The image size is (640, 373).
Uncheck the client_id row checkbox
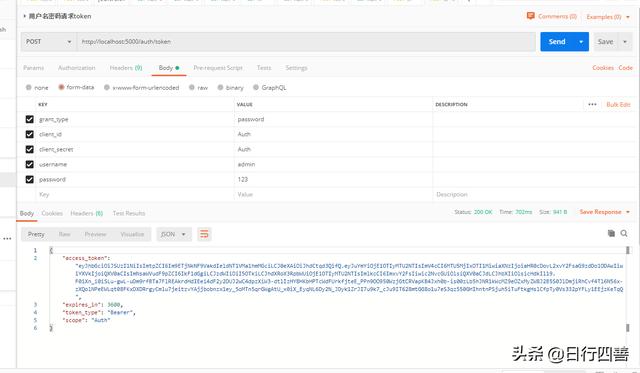pos(29,134)
